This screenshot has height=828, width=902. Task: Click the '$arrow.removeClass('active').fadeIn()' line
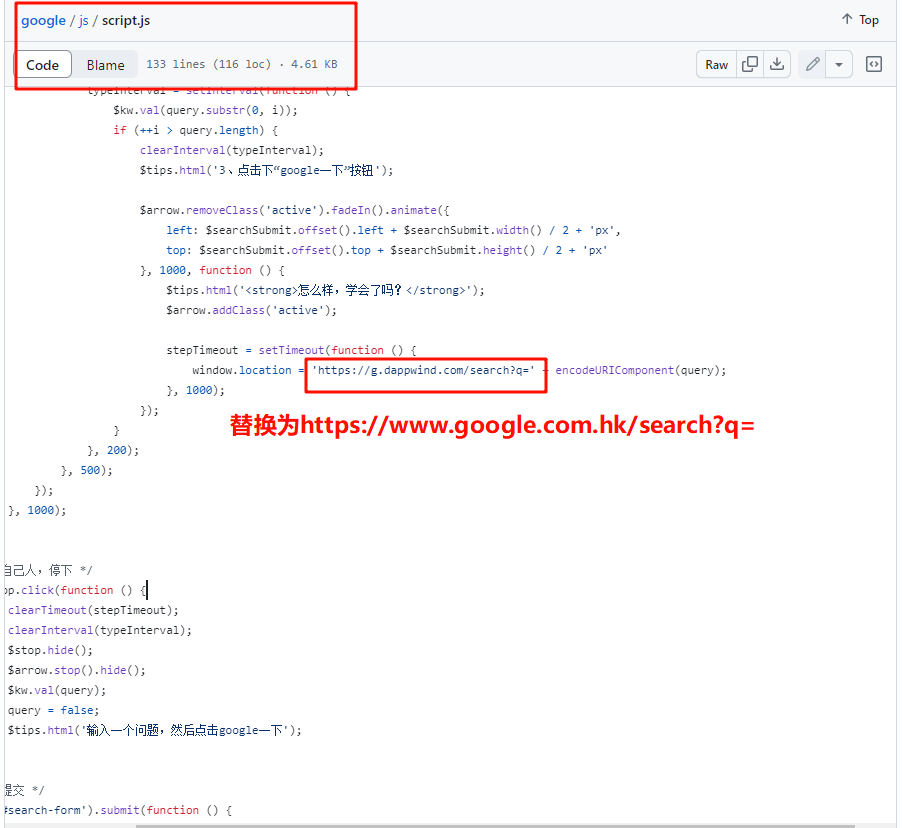[295, 211]
